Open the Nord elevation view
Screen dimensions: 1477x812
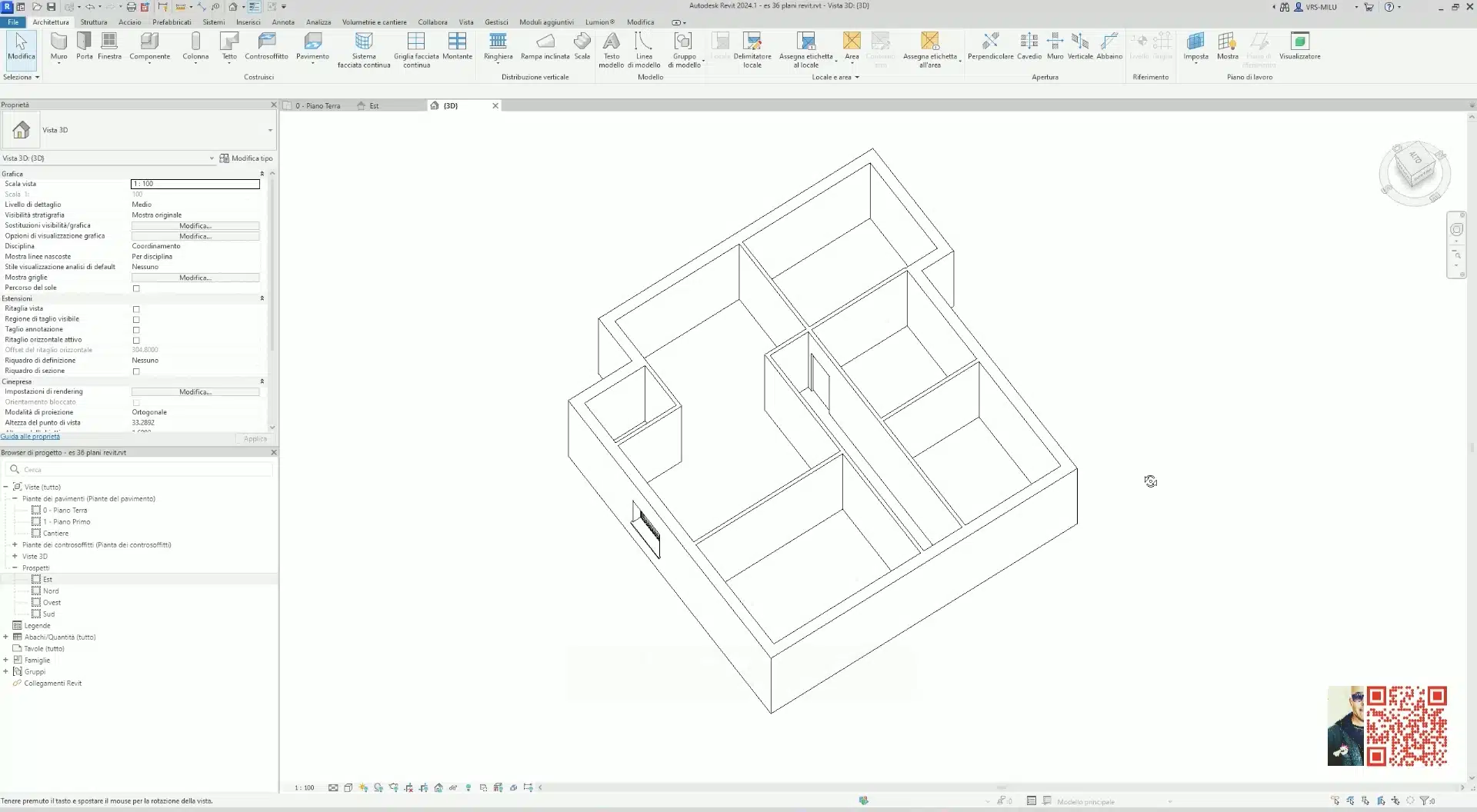pyautogui.click(x=51, y=591)
